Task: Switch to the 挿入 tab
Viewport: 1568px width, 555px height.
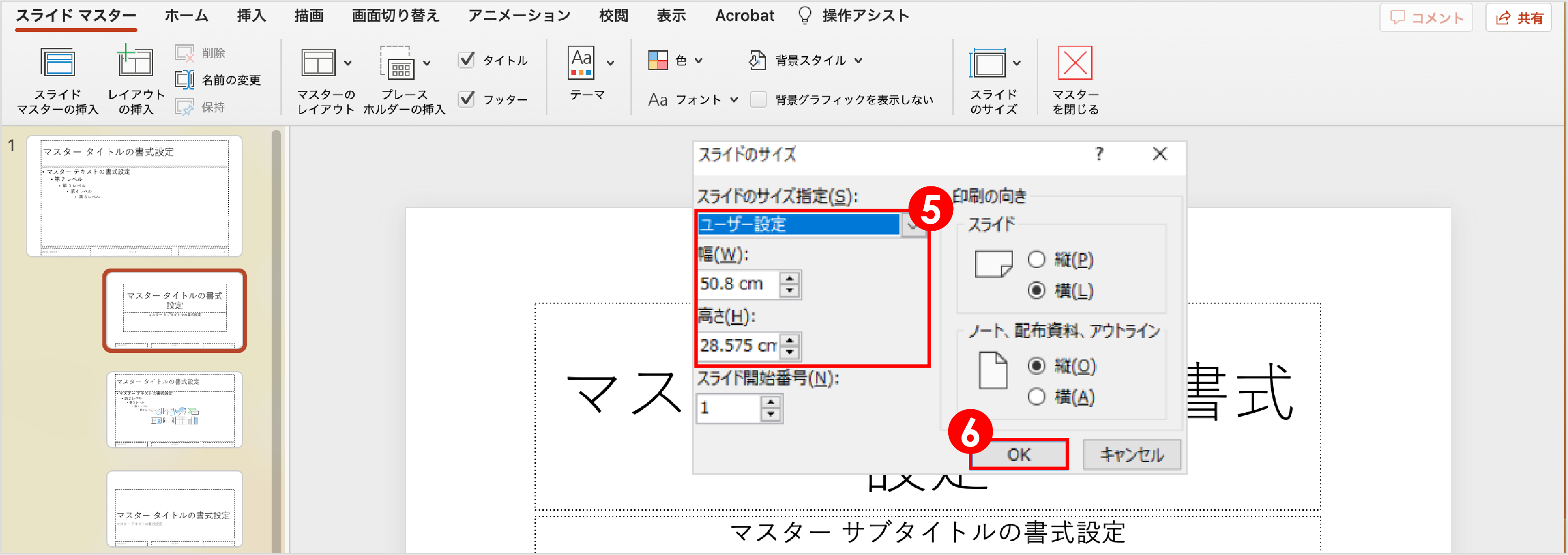Action: [x=251, y=16]
